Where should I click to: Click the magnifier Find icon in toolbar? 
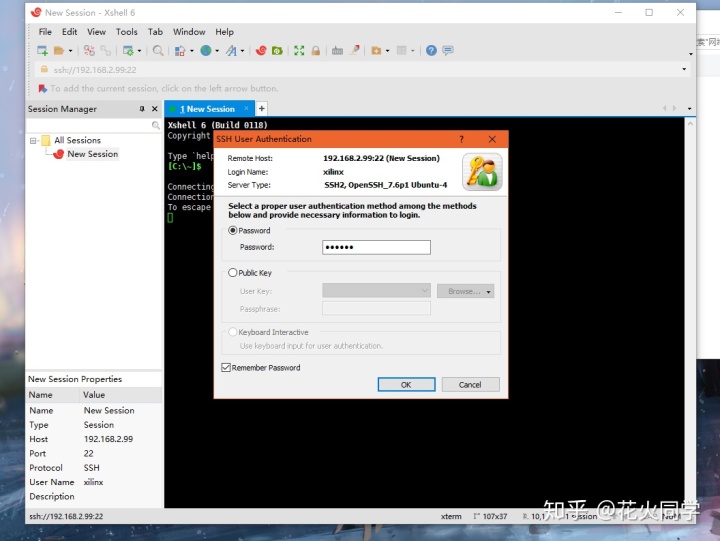[158, 51]
